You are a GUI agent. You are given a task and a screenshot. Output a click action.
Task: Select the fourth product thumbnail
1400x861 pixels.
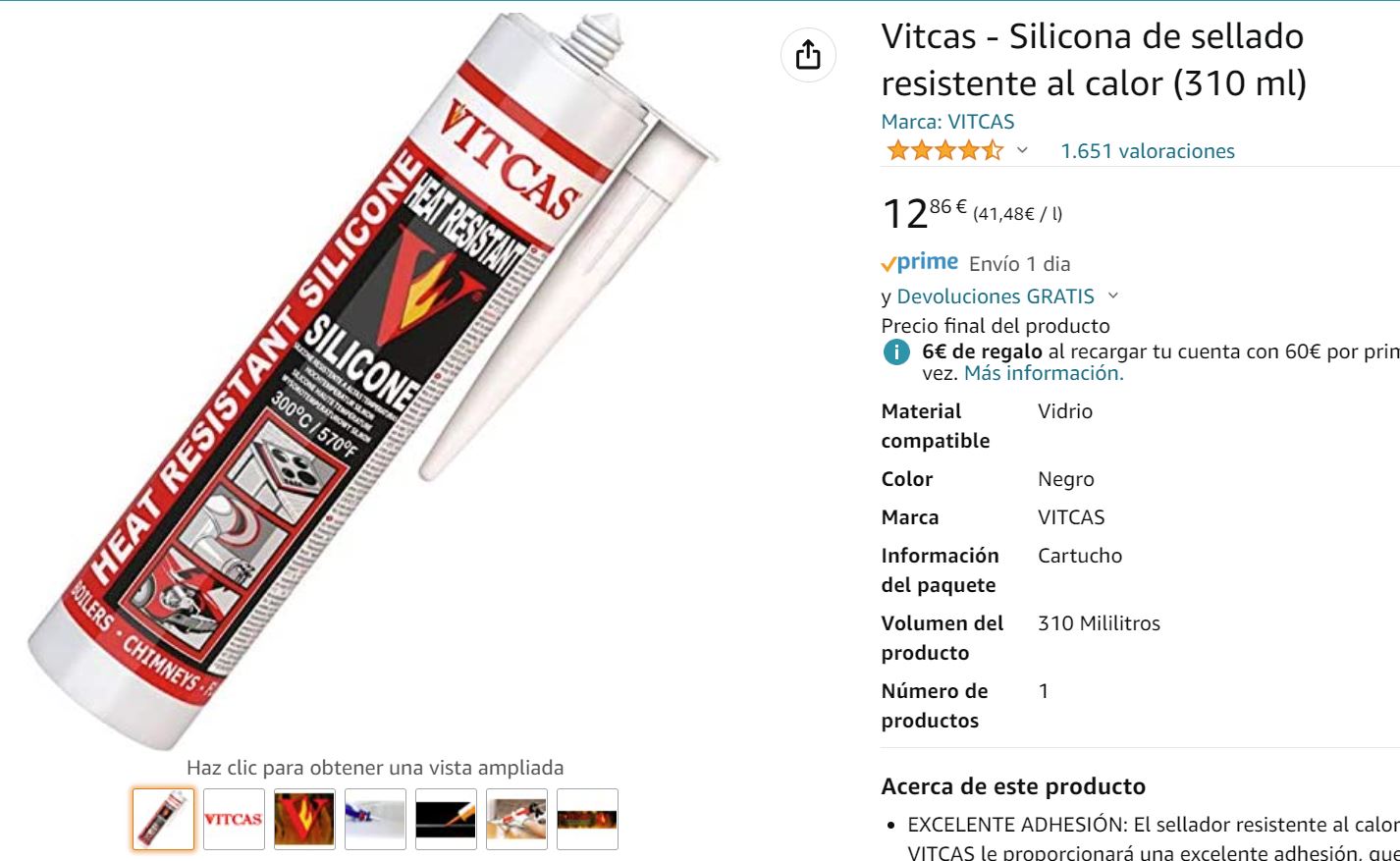click(375, 819)
